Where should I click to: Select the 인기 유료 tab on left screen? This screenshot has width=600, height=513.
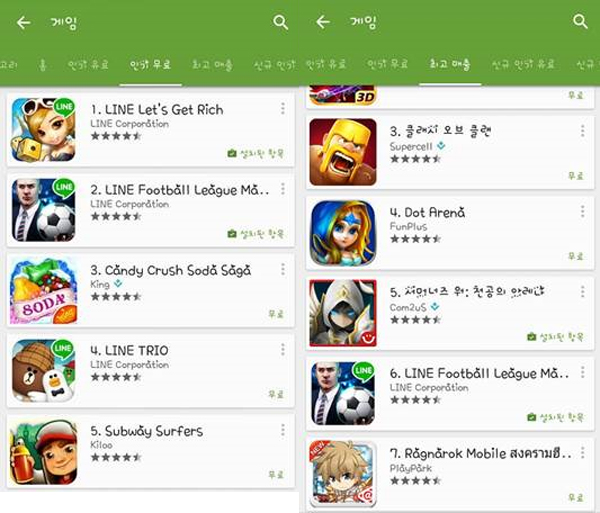point(88,65)
